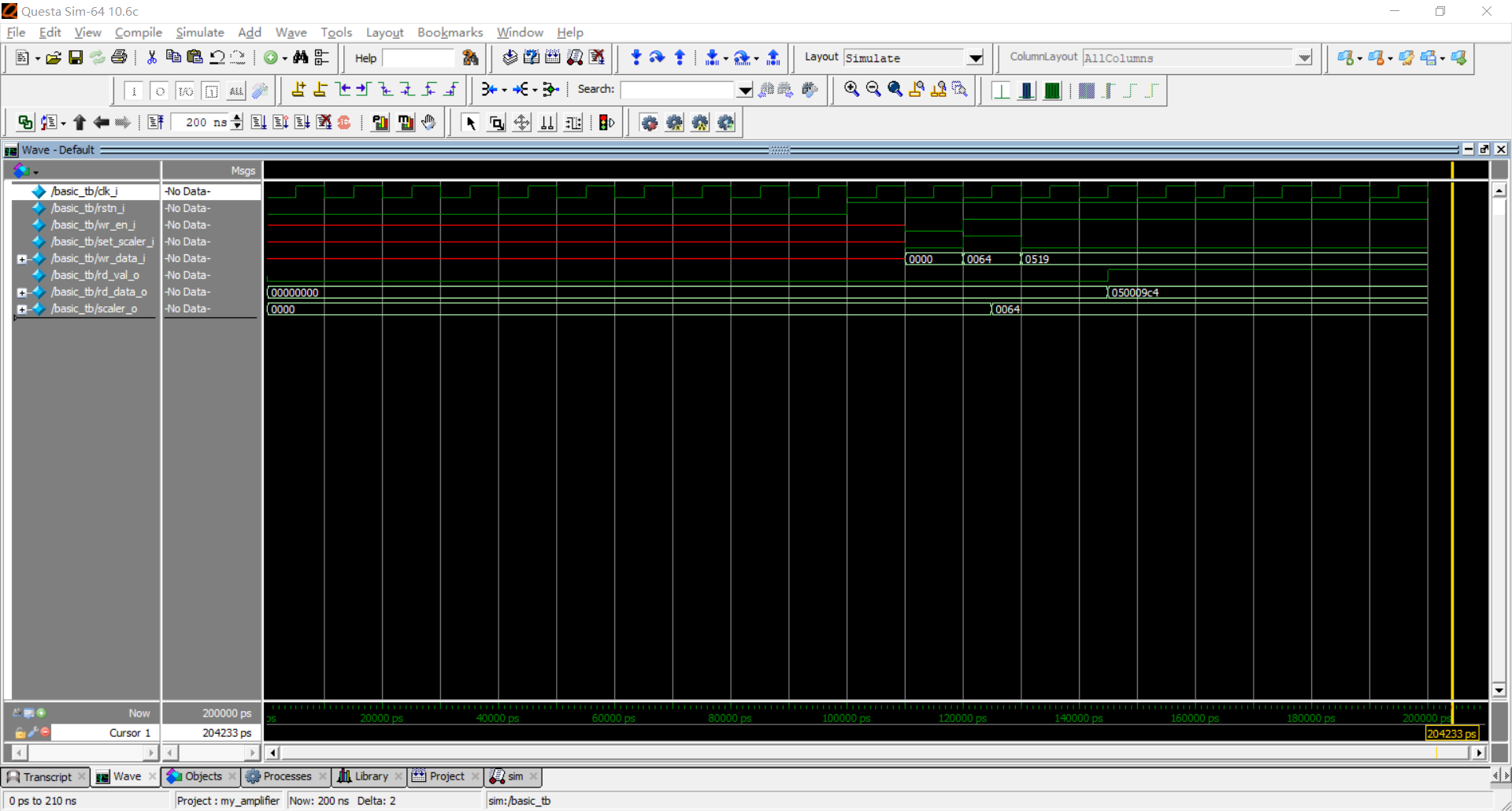
Task: Jump to previous transition edge icon
Action: pos(342,90)
